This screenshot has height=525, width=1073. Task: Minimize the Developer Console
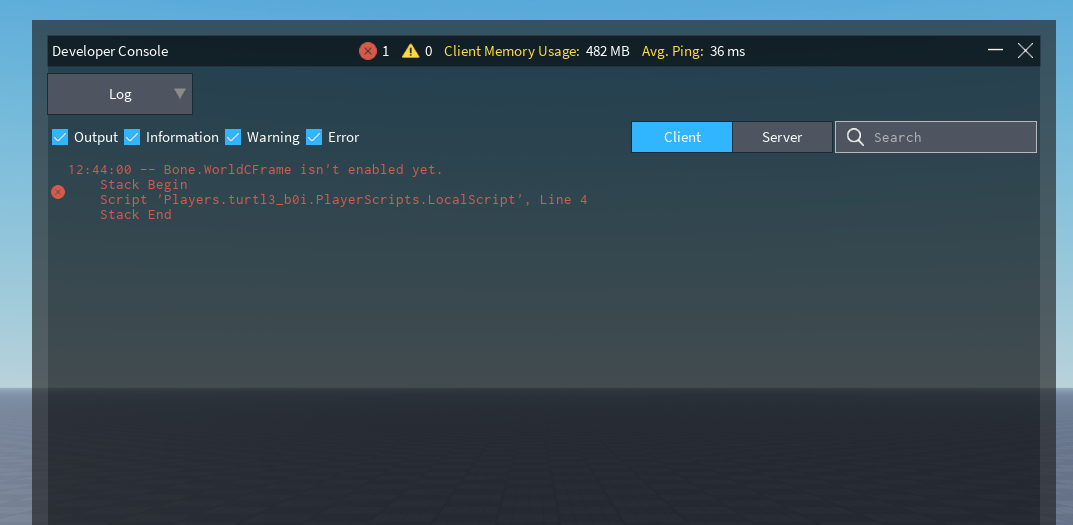click(996, 50)
